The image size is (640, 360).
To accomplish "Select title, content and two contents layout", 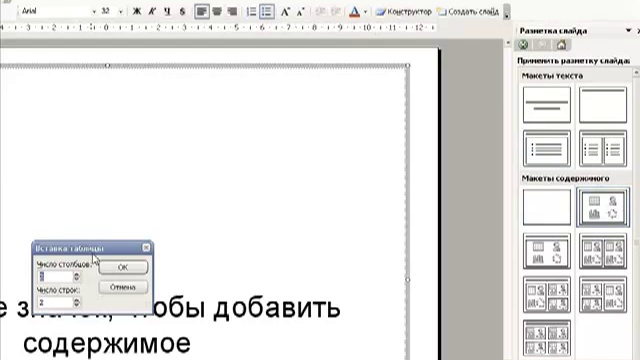I will coord(547,295).
